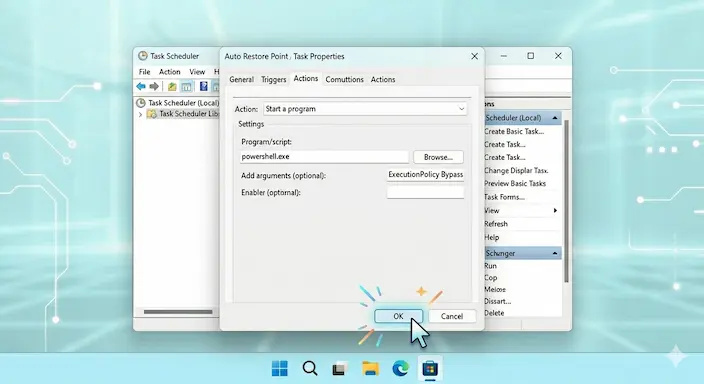Toggle the console tree pane toolbar icon
Viewport: 704px width, 384px height.
point(186,86)
